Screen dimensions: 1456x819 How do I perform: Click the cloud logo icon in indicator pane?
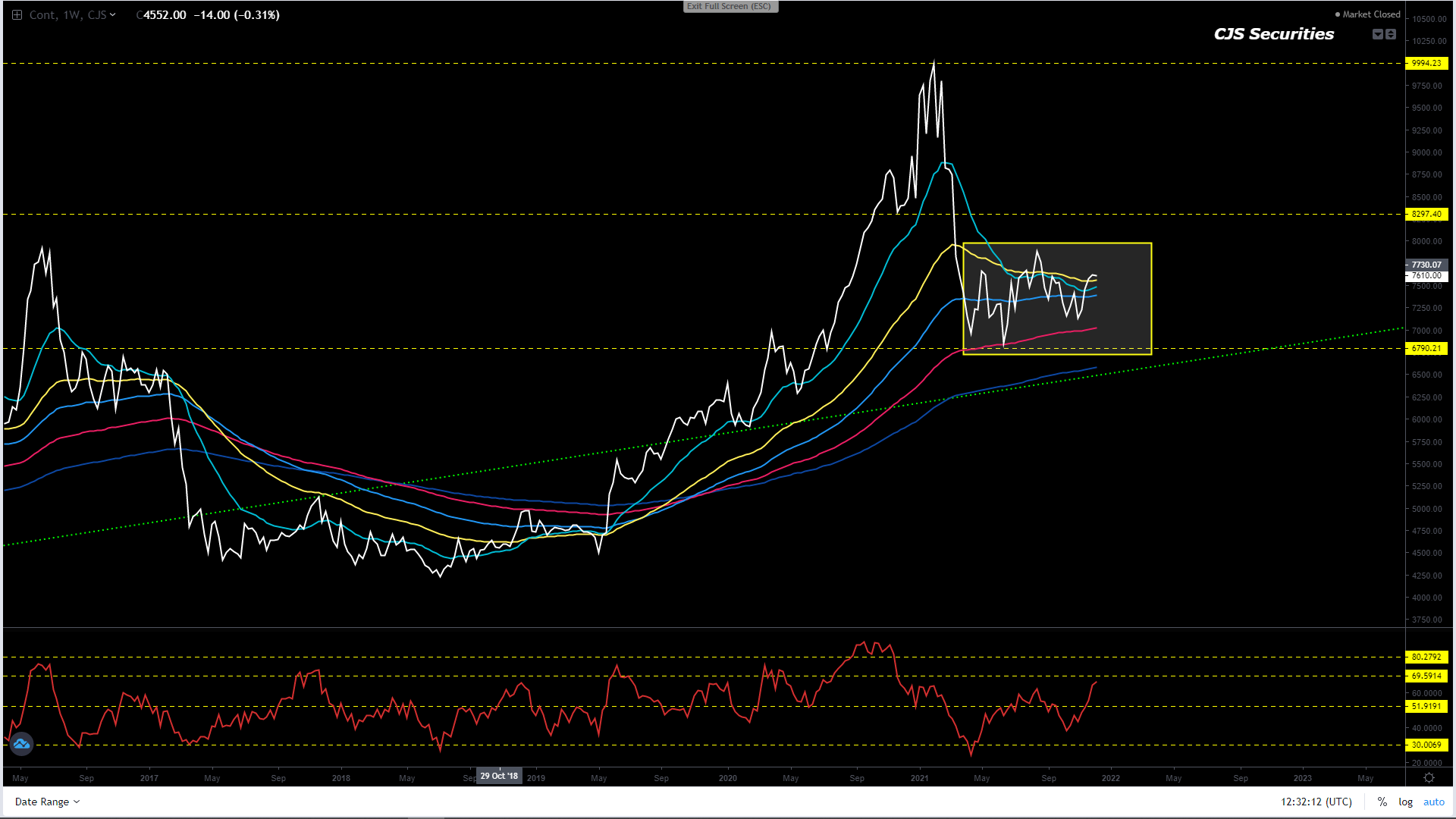pos(21,744)
